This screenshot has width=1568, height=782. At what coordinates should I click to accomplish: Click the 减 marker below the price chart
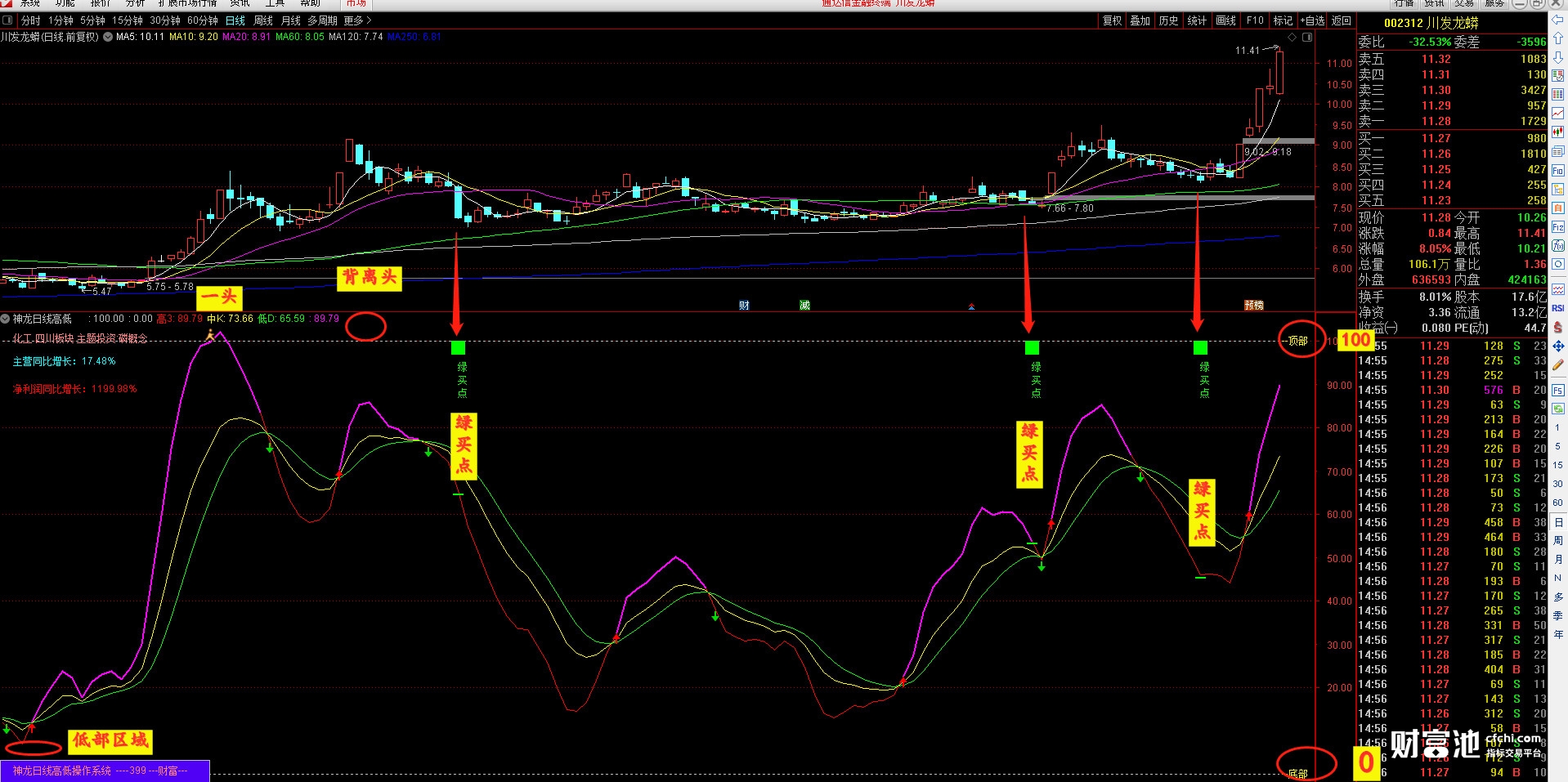click(804, 306)
